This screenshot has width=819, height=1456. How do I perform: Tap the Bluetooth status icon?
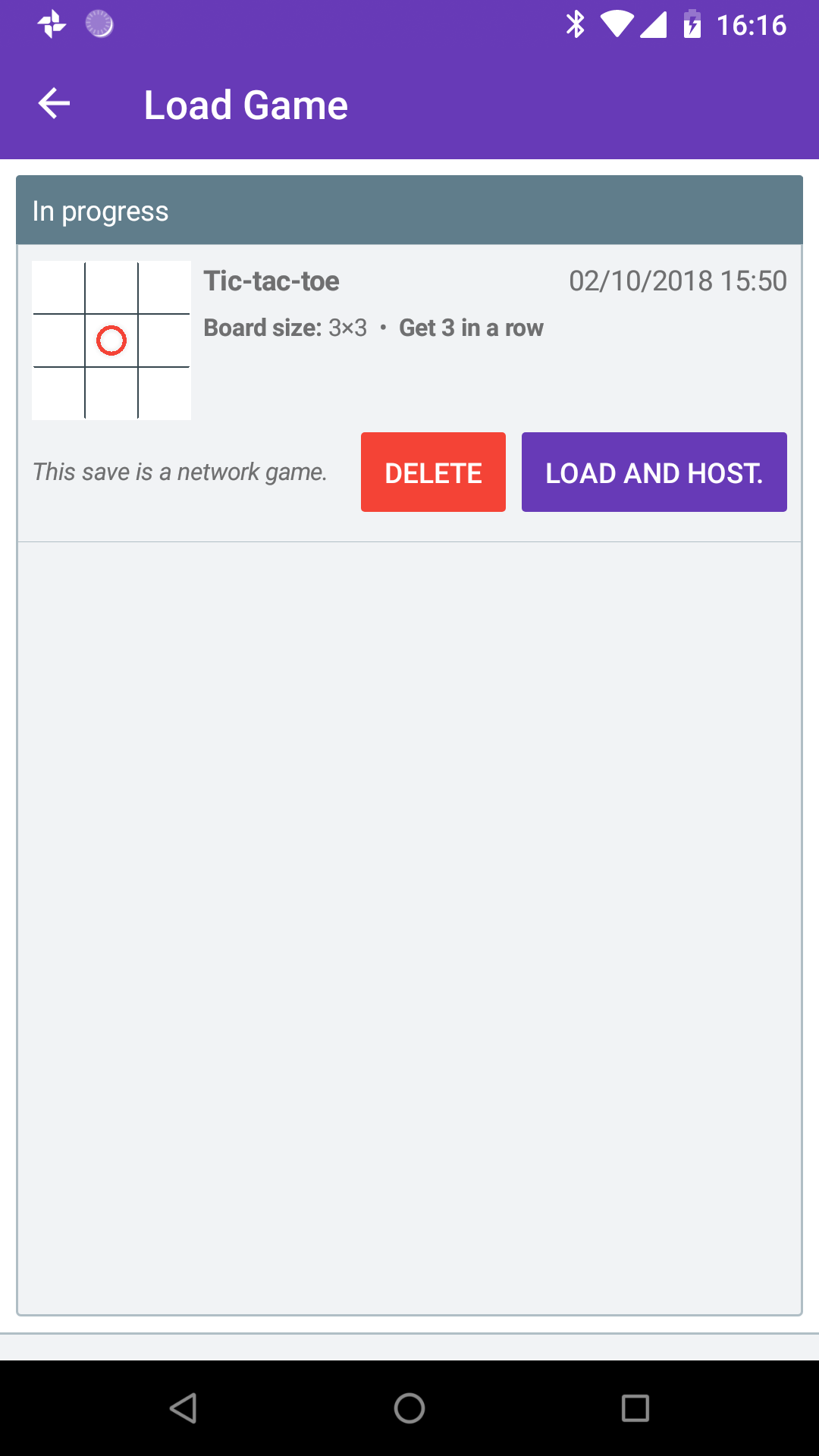[576, 25]
